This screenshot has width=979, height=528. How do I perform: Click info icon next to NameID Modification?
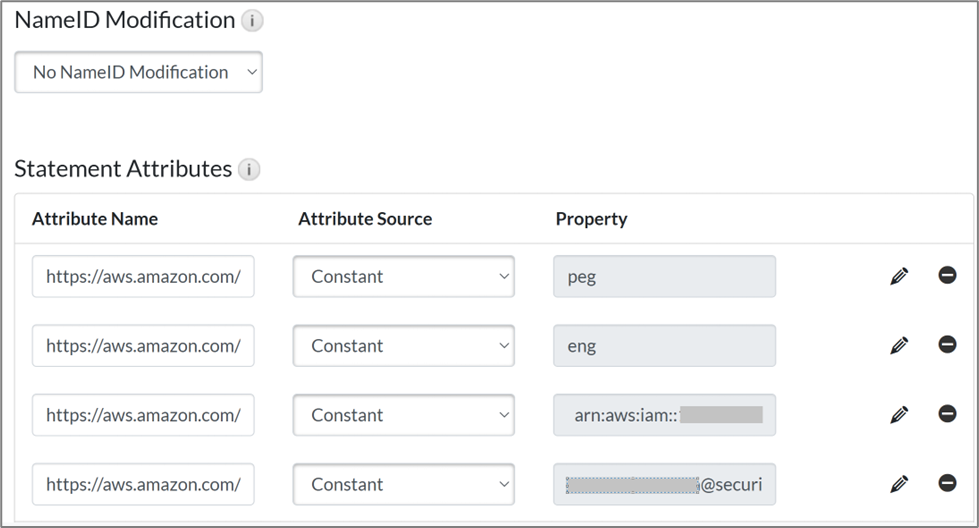[x=252, y=20]
